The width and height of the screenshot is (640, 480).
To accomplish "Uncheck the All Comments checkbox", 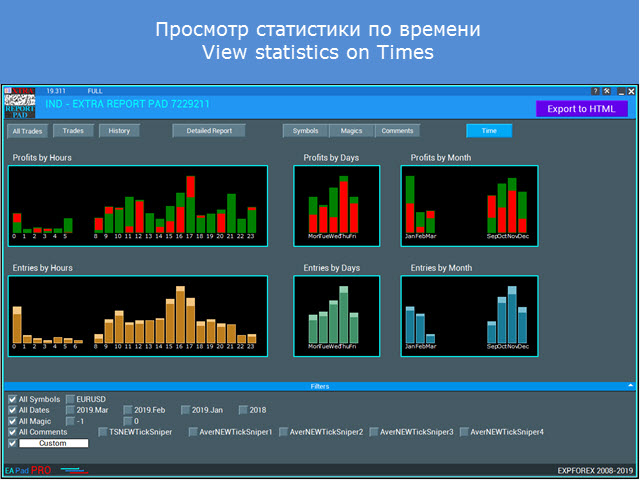I will coord(13,432).
